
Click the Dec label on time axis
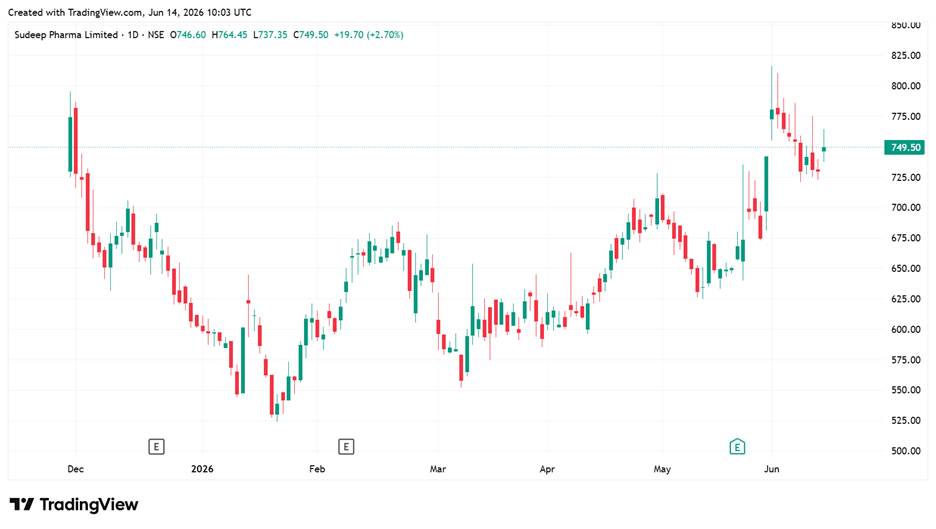(76, 469)
